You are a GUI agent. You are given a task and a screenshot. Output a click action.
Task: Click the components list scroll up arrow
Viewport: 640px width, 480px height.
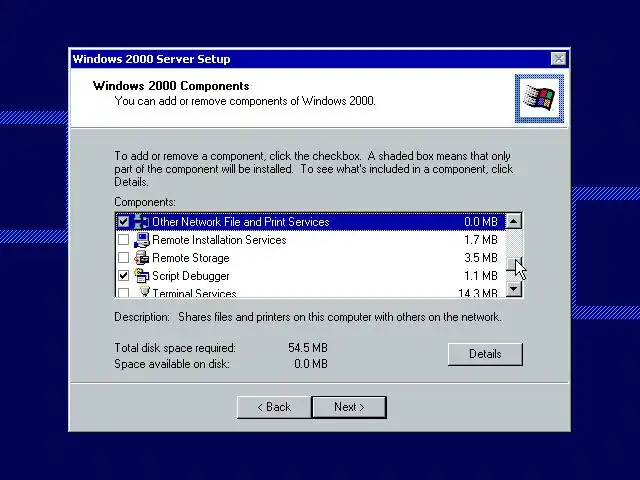513,221
